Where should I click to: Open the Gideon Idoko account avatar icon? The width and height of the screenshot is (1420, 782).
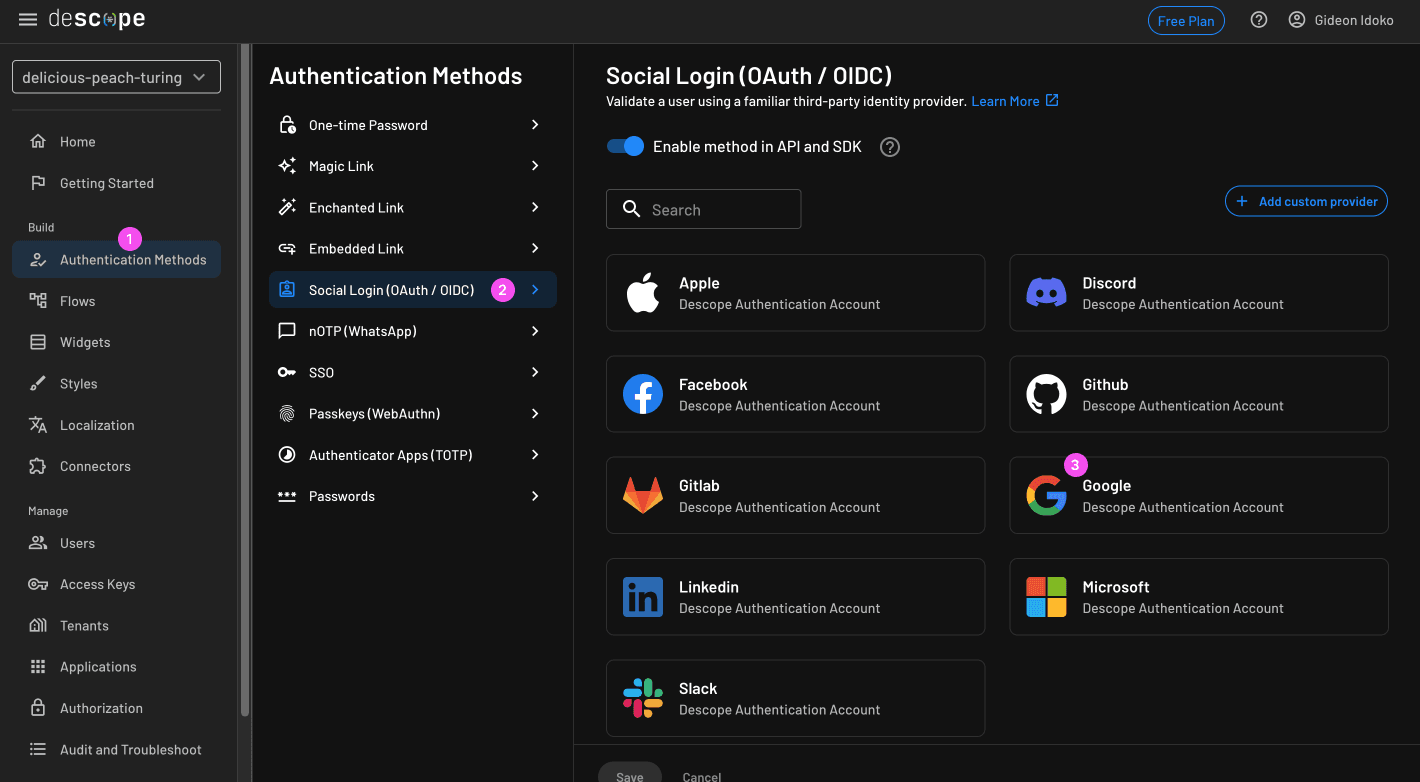click(x=1297, y=20)
